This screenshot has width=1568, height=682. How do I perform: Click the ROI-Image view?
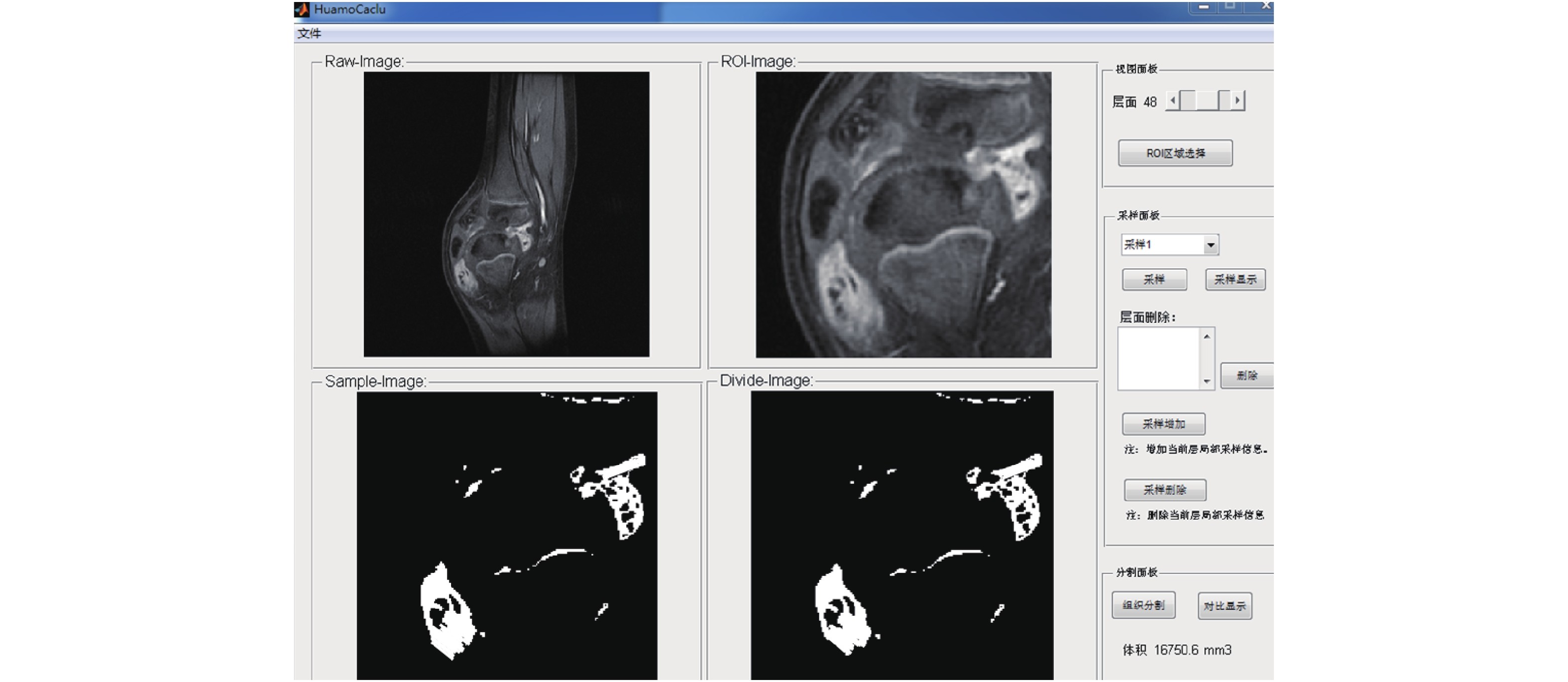coord(903,215)
